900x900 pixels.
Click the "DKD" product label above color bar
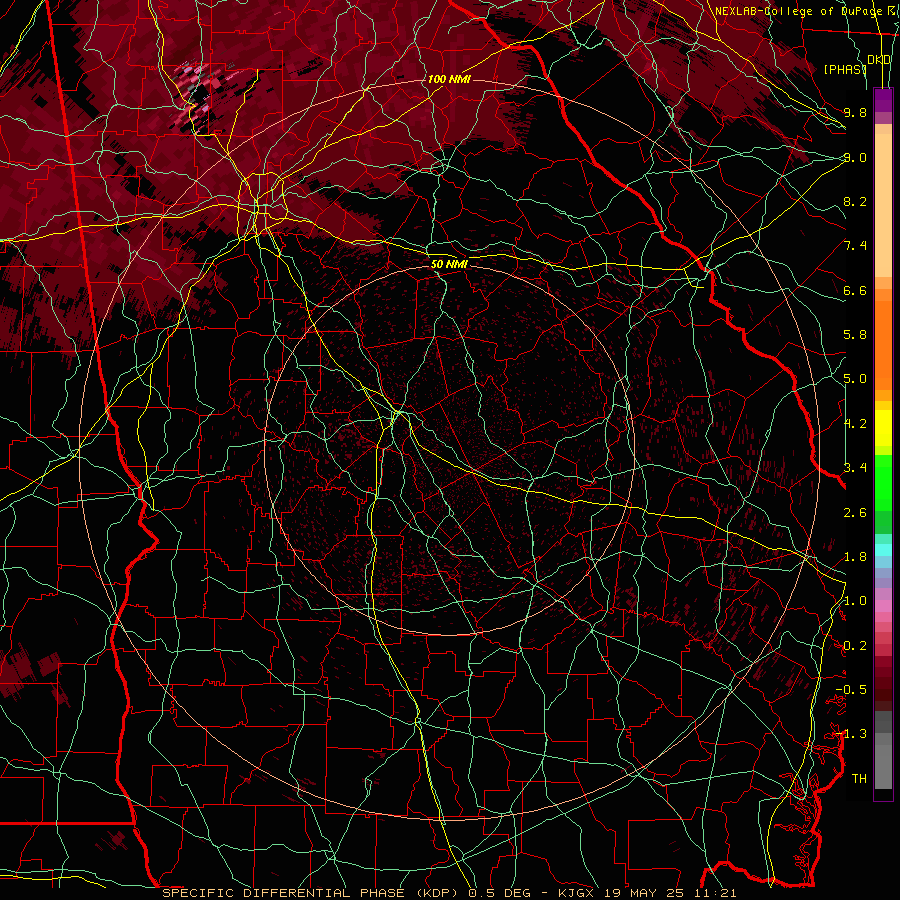point(879,60)
